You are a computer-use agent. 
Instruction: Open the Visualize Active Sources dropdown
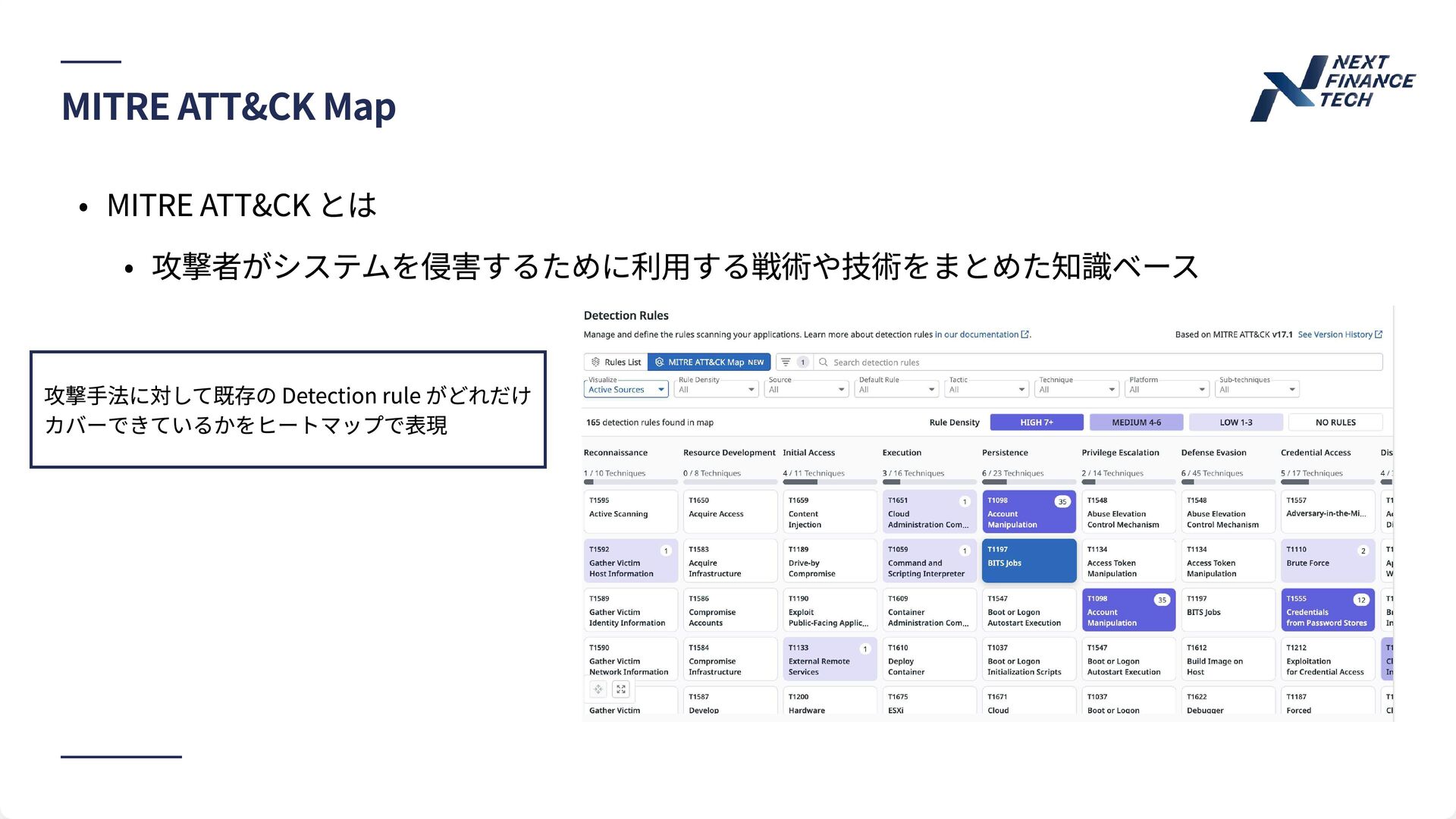626,390
